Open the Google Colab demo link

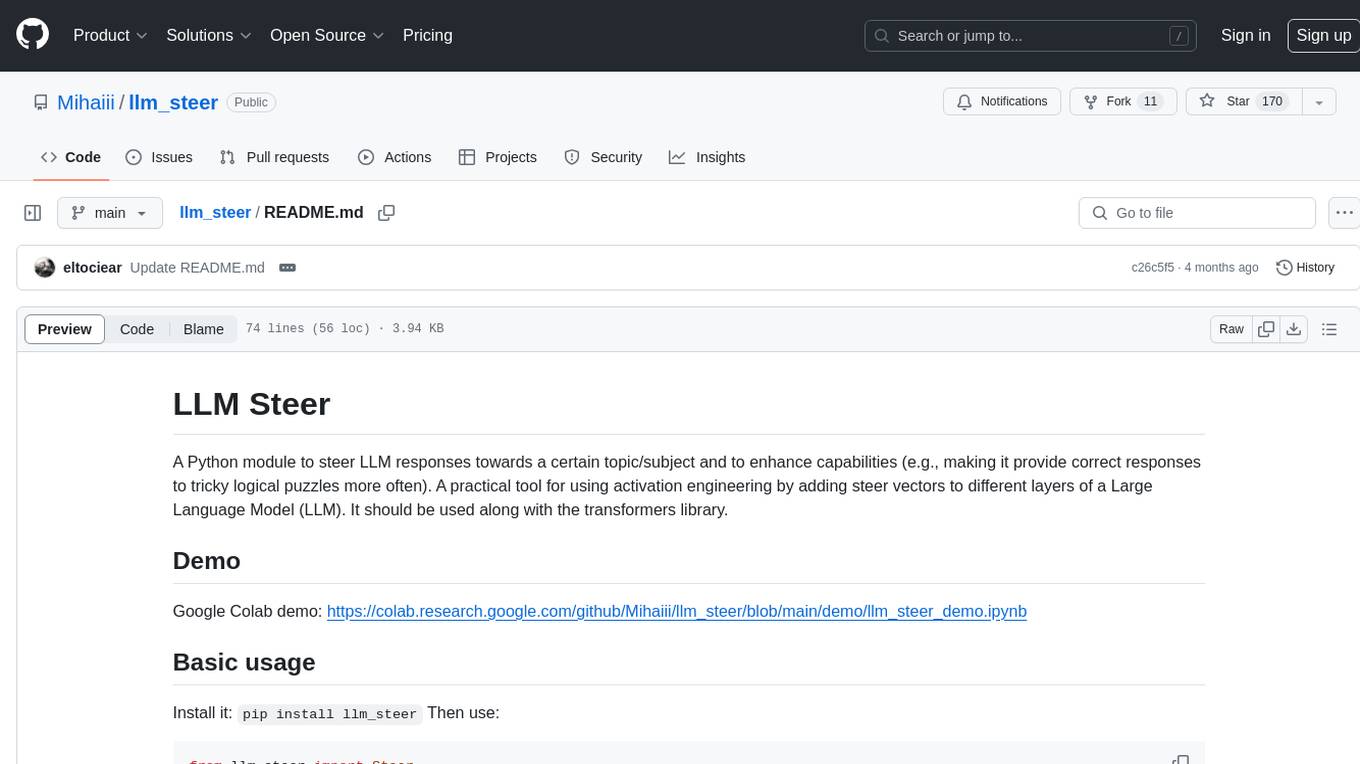[677, 611]
